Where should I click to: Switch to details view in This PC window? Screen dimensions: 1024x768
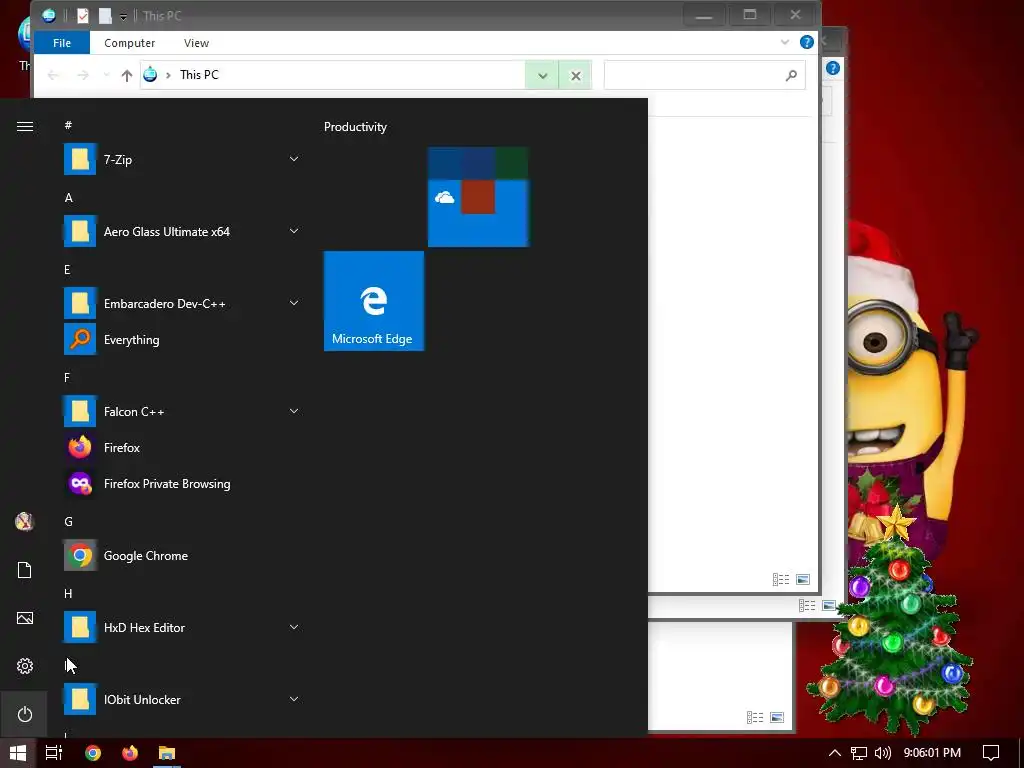pos(781,579)
